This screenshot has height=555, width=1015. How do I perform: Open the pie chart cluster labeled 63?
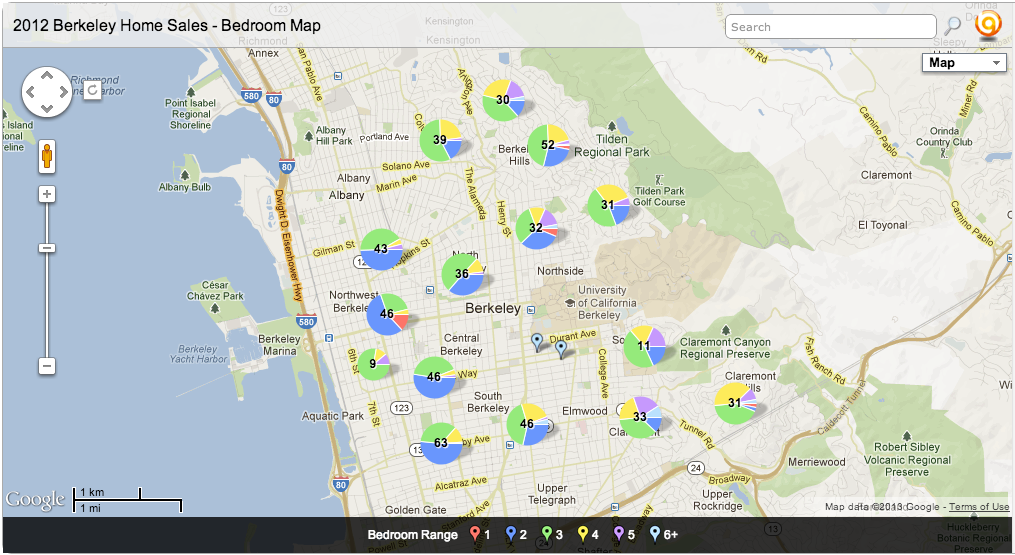tap(441, 443)
